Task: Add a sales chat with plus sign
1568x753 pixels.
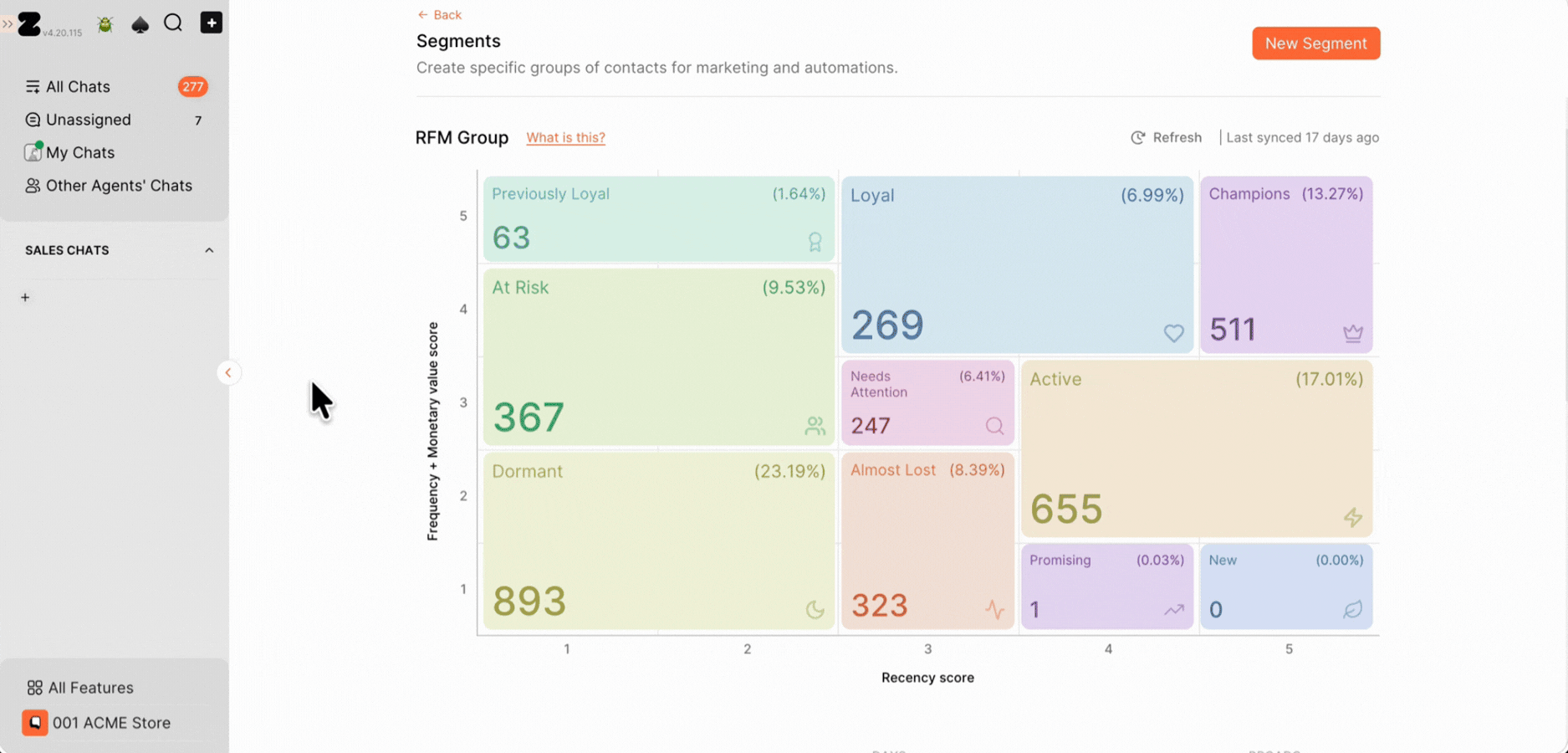Action: [x=25, y=297]
